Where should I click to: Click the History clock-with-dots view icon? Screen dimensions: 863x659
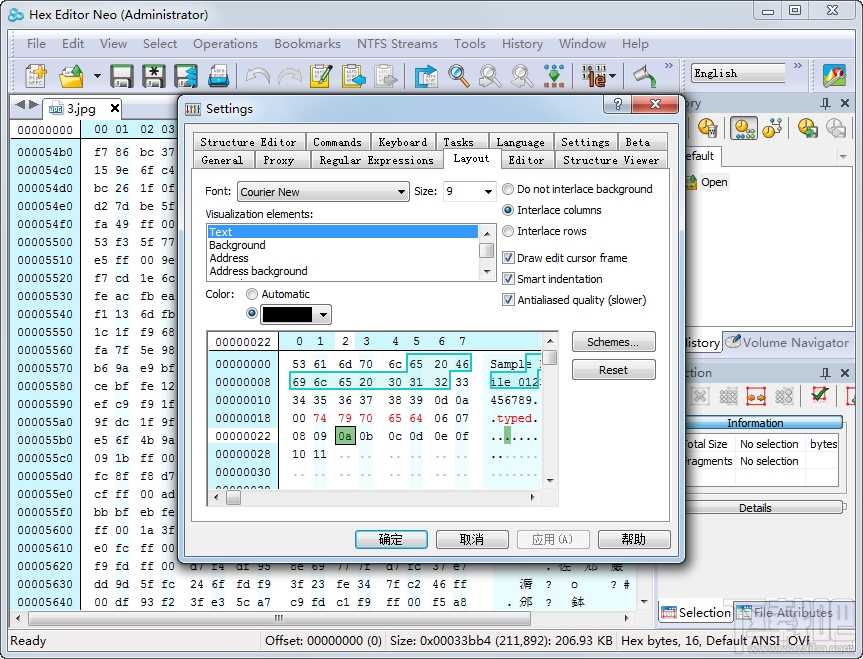point(744,128)
